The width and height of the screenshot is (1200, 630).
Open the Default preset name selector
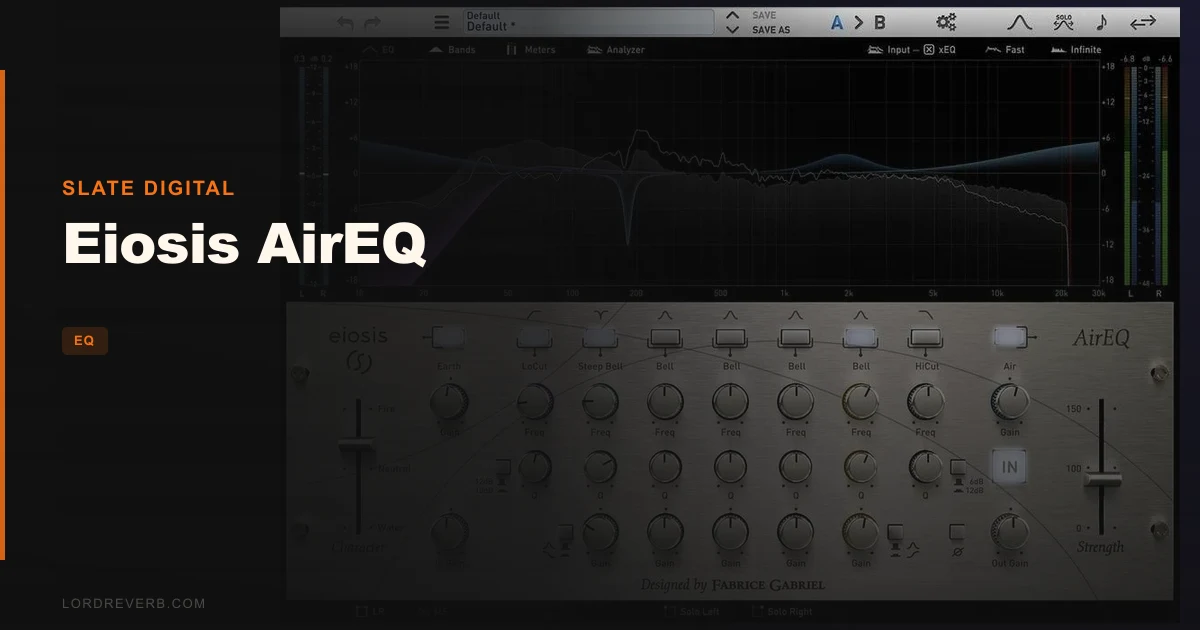tap(588, 22)
